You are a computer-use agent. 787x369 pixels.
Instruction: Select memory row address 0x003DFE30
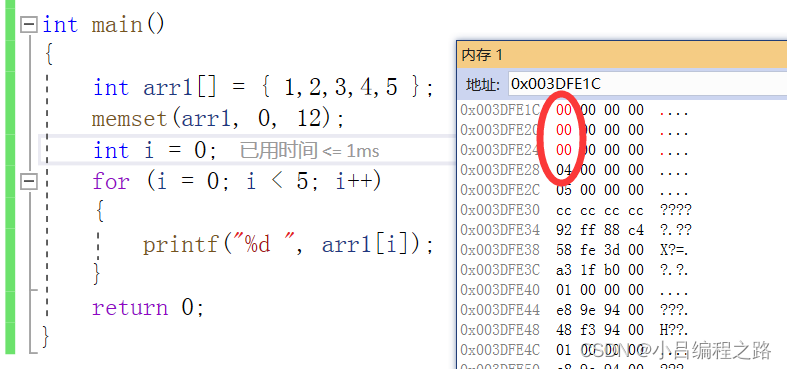500,210
